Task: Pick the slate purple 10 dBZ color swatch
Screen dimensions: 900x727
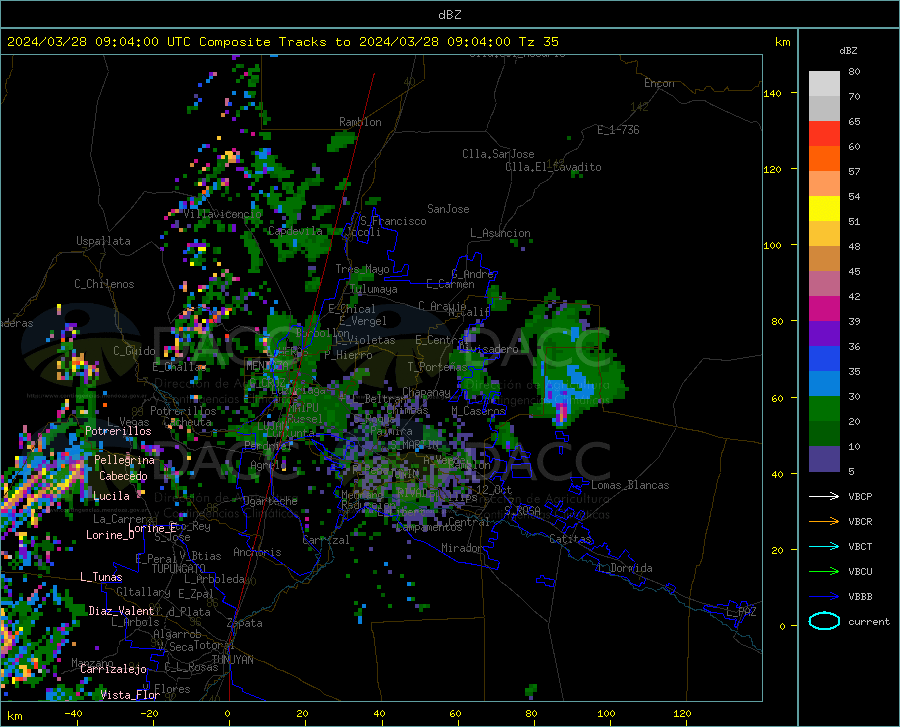Action: (824, 459)
